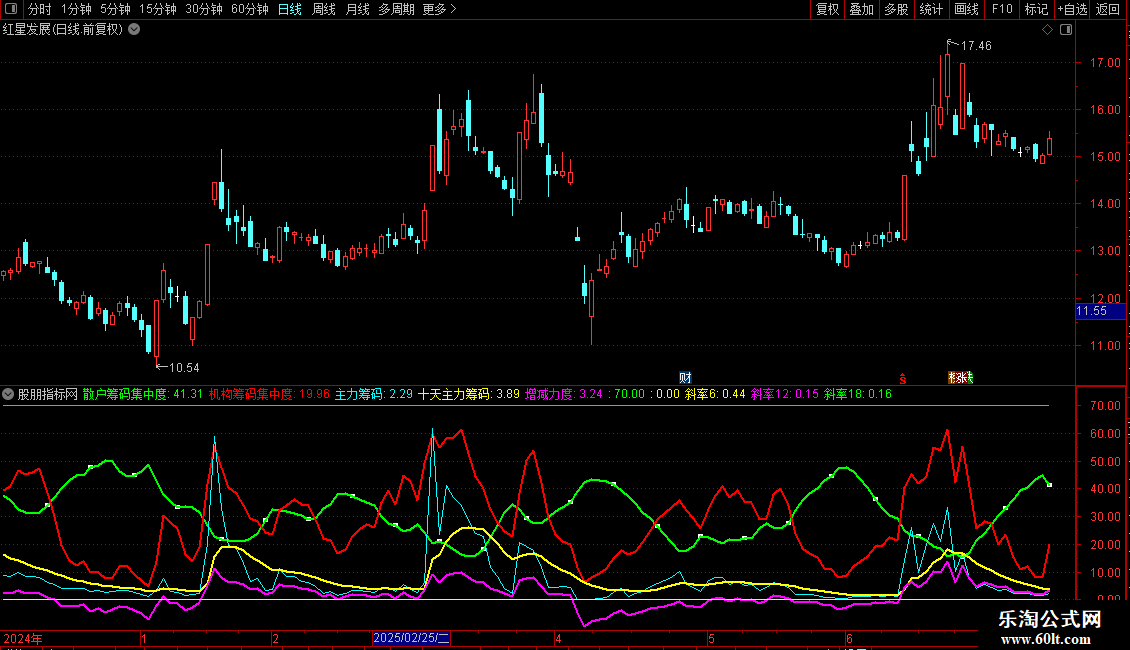Click 增减力度: 3.24 indicator value

click(564, 394)
